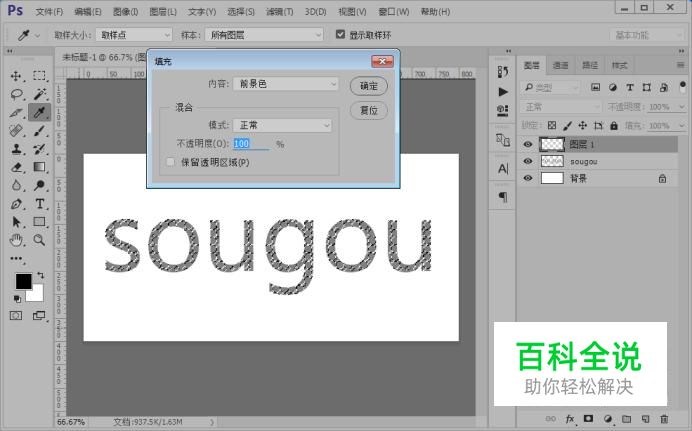Screen dimensions: 692x431
Task: Select the Eyedropper tool in toolbox
Action: (x=39, y=112)
